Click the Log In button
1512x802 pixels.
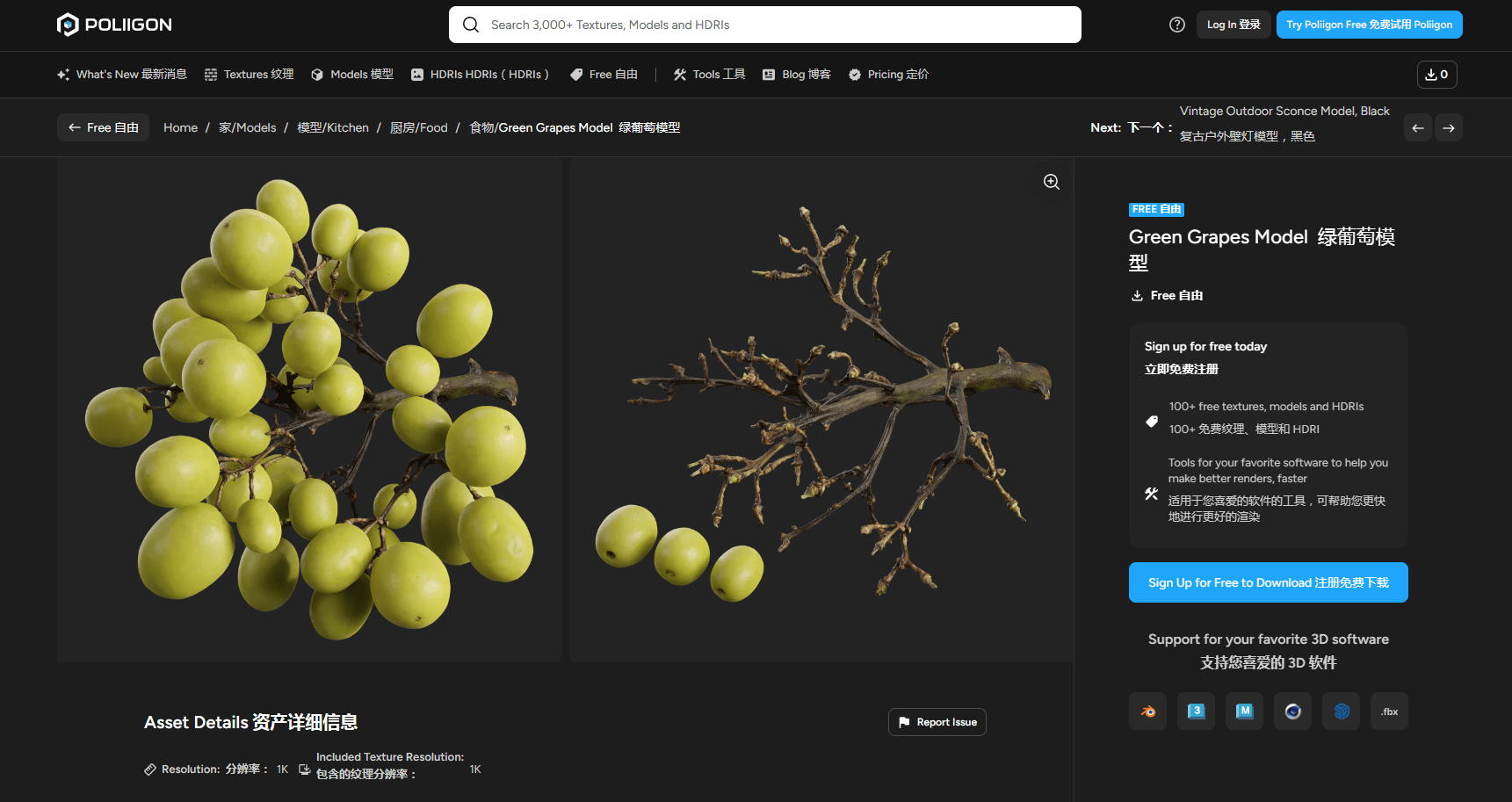coord(1233,25)
